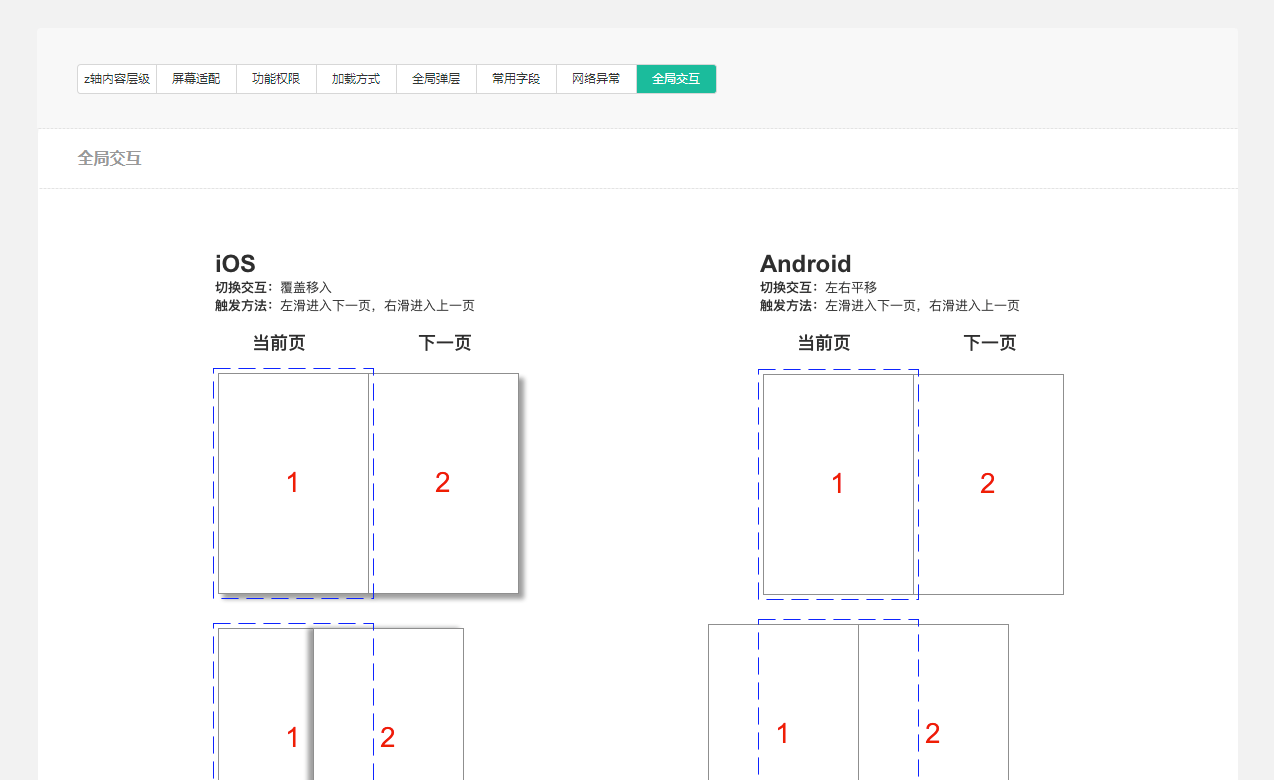Select the active 全局交互 tab

(676, 79)
